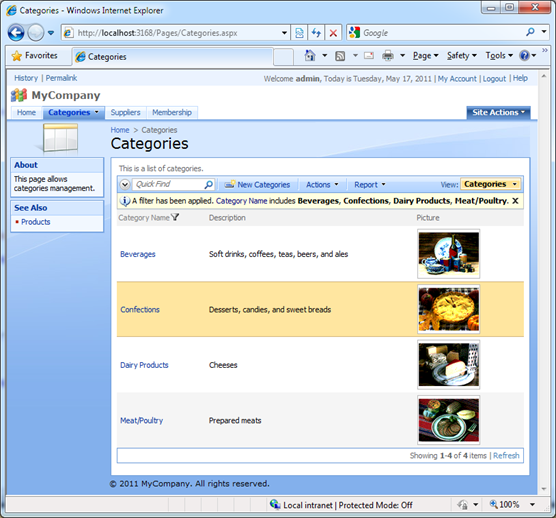This screenshot has width=556, height=518.
Task: Switch to the Suppliers tab
Action: tap(125, 112)
